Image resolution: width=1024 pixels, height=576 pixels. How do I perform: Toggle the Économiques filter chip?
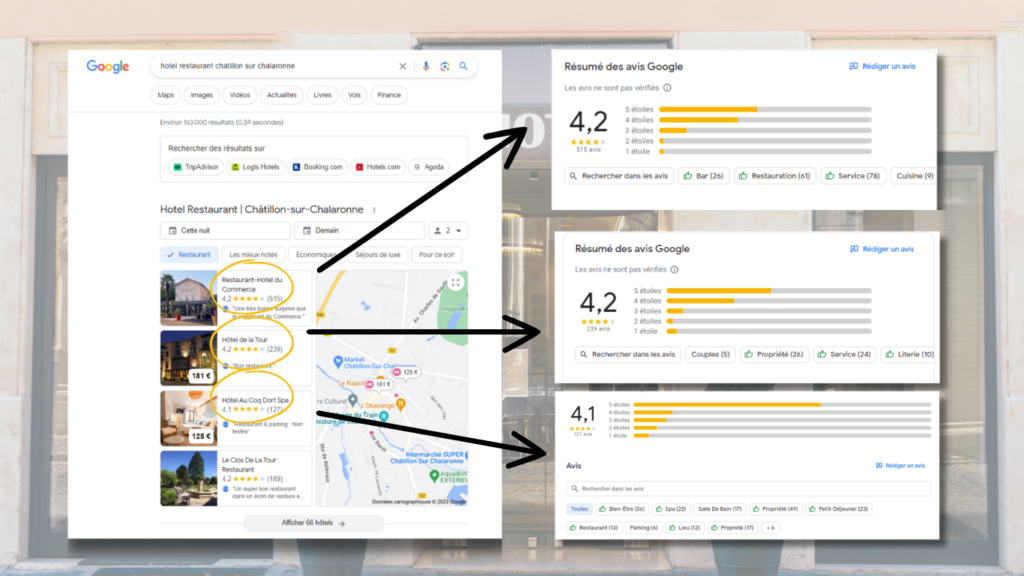pos(317,255)
